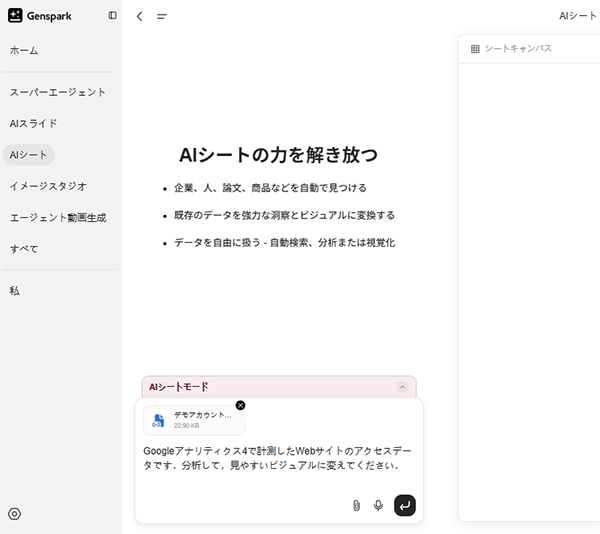Click the Genspark logo icon
The width and height of the screenshot is (600, 534).
click(x=15, y=16)
